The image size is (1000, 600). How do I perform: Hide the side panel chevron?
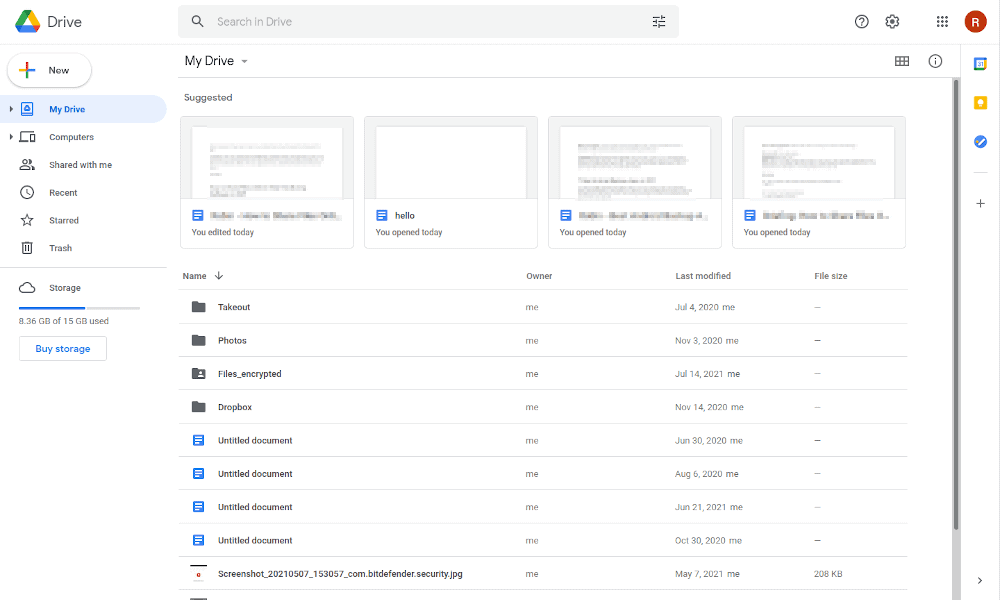click(980, 580)
